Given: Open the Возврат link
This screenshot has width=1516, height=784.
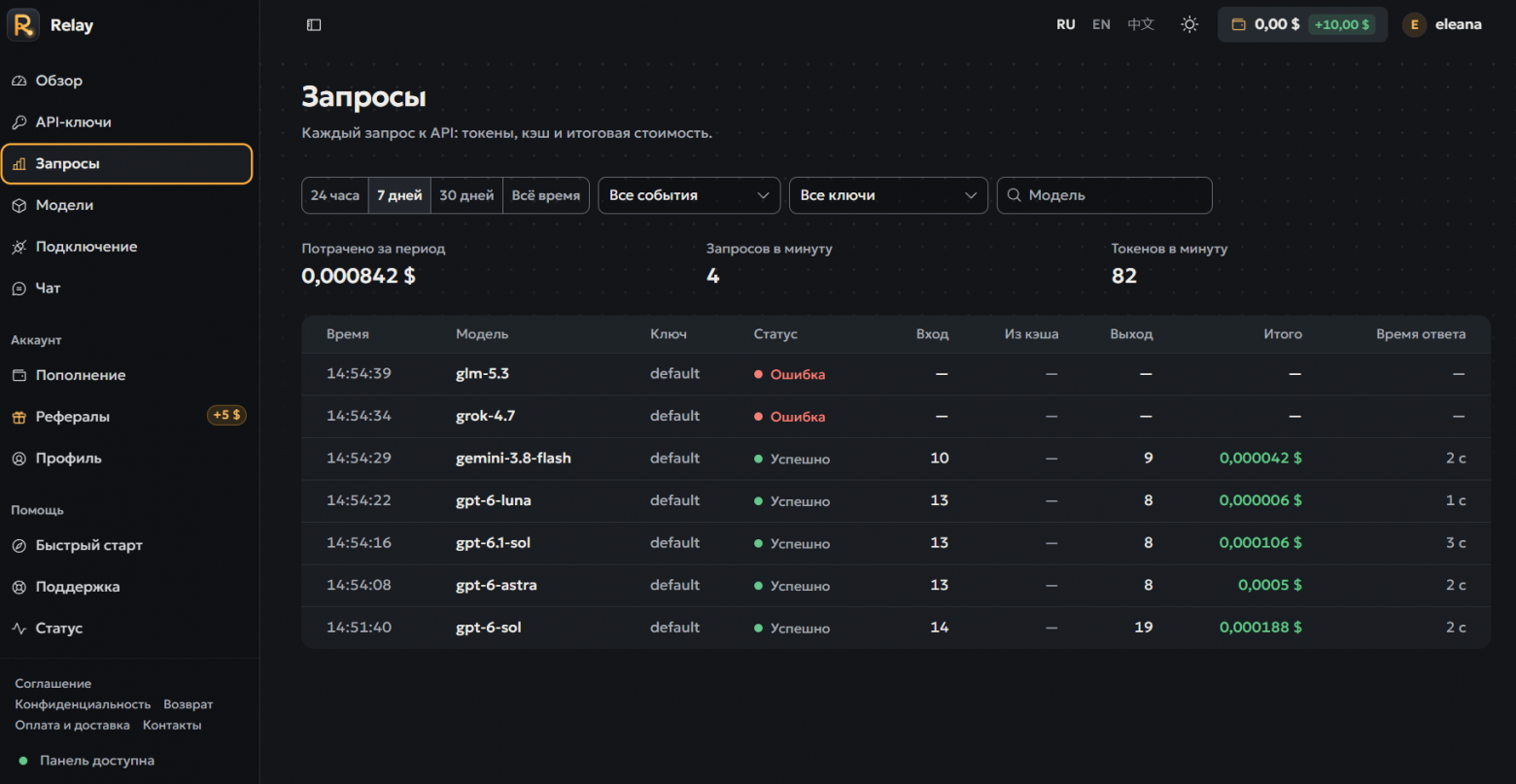Looking at the screenshot, I should pos(188,704).
